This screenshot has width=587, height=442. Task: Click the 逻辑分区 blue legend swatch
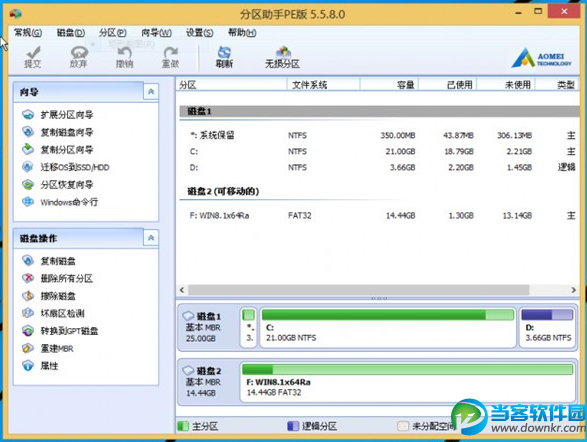coord(293,426)
